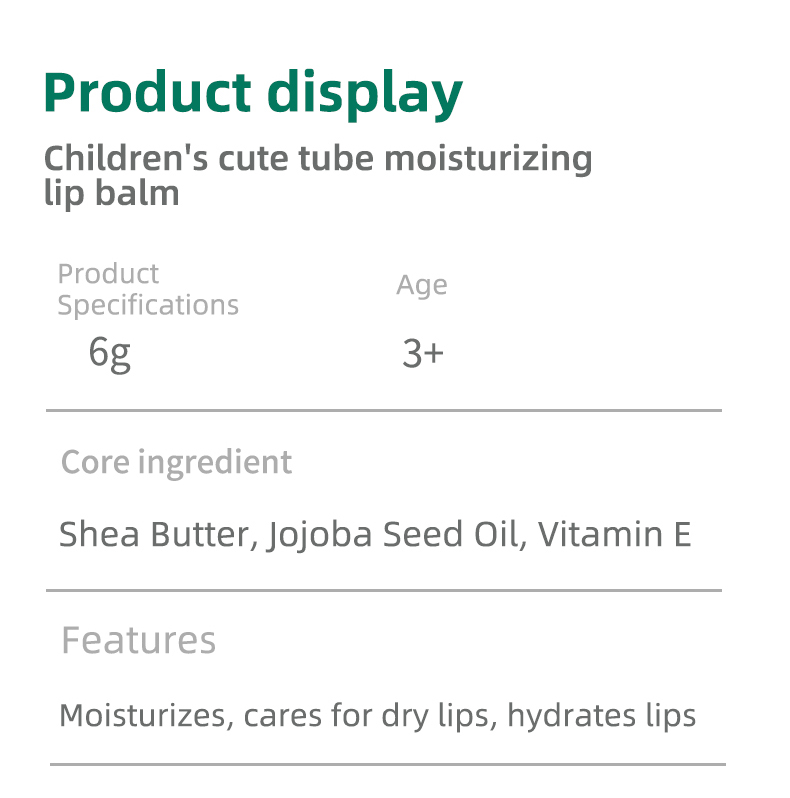Click the "3+" age value
This screenshot has width=790, height=798.
pyautogui.click(x=422, y=353)
